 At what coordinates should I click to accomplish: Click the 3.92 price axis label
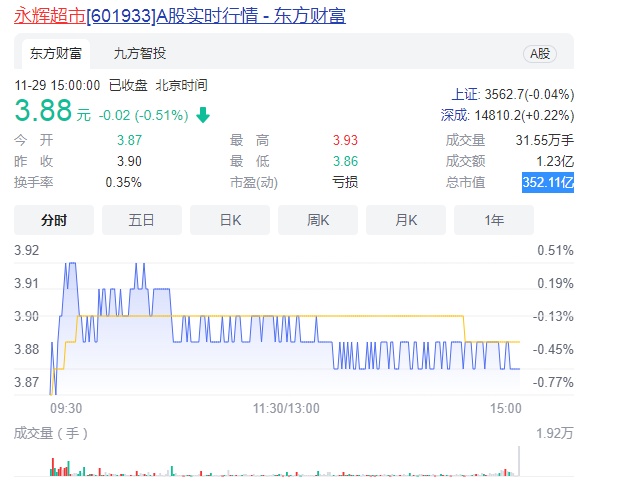(x=26, y=250)
